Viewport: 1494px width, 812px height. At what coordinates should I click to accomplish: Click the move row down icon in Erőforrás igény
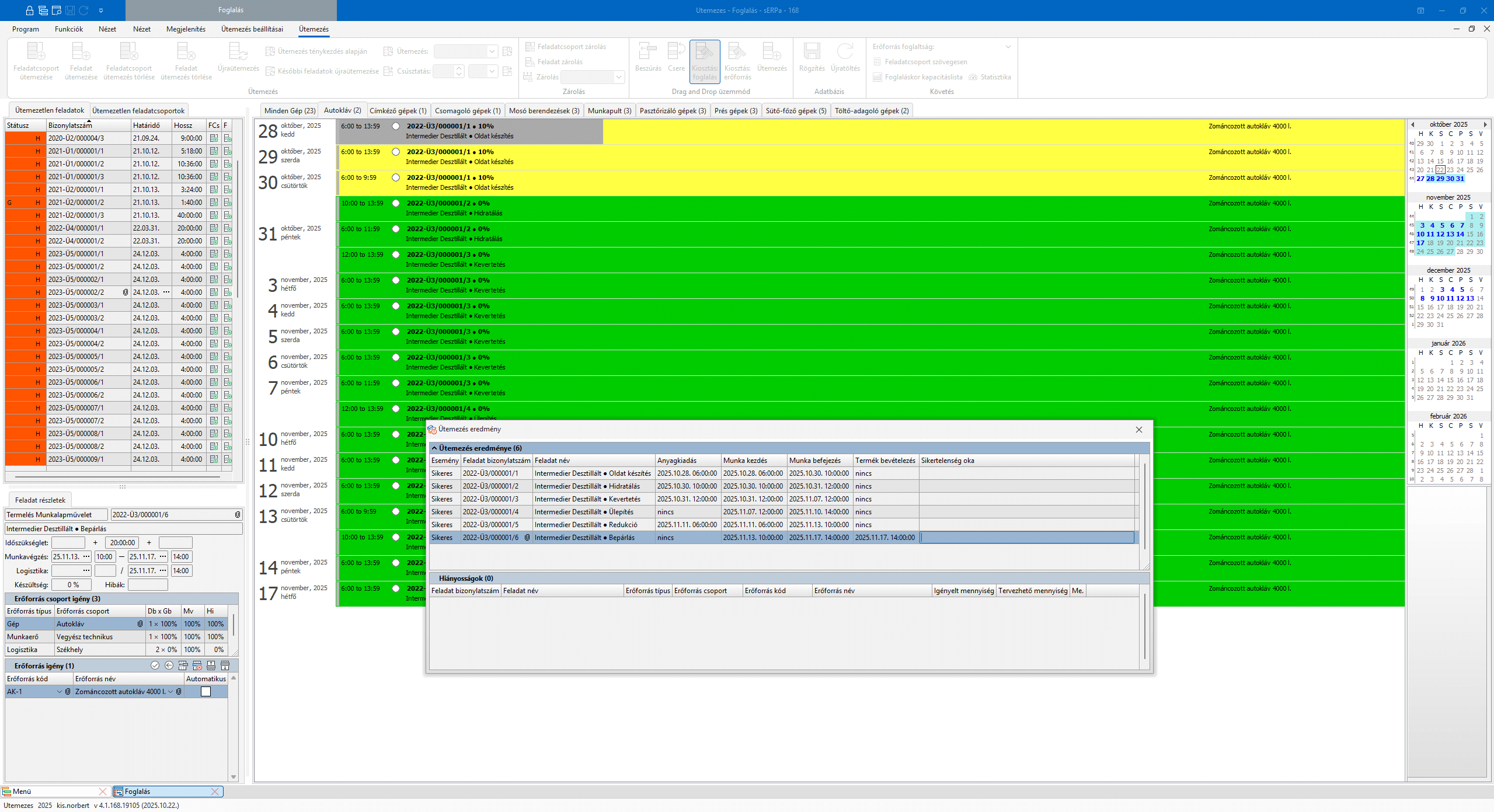coord(225,665)
